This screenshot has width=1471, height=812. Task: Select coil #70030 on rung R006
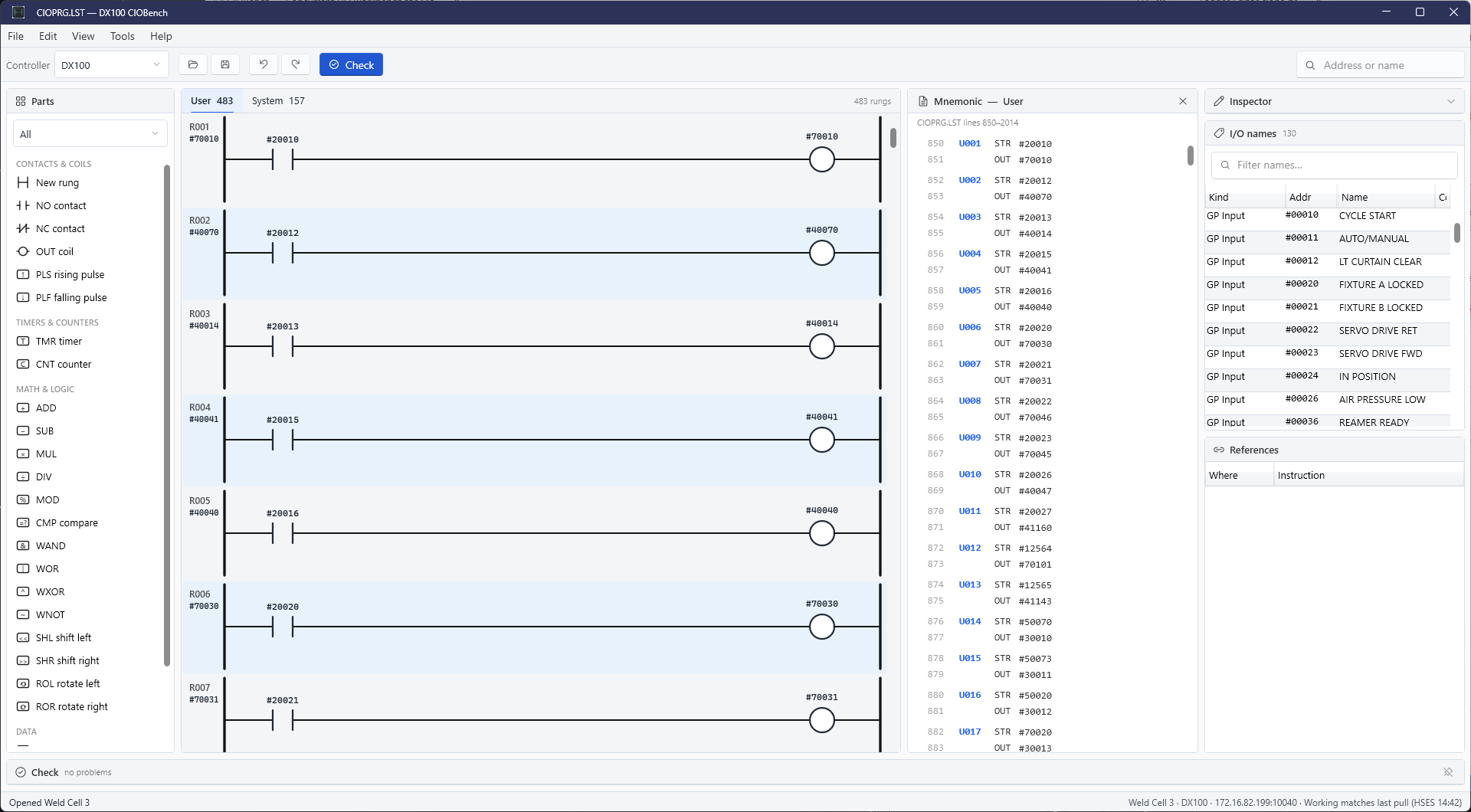(x=822, y=627)
